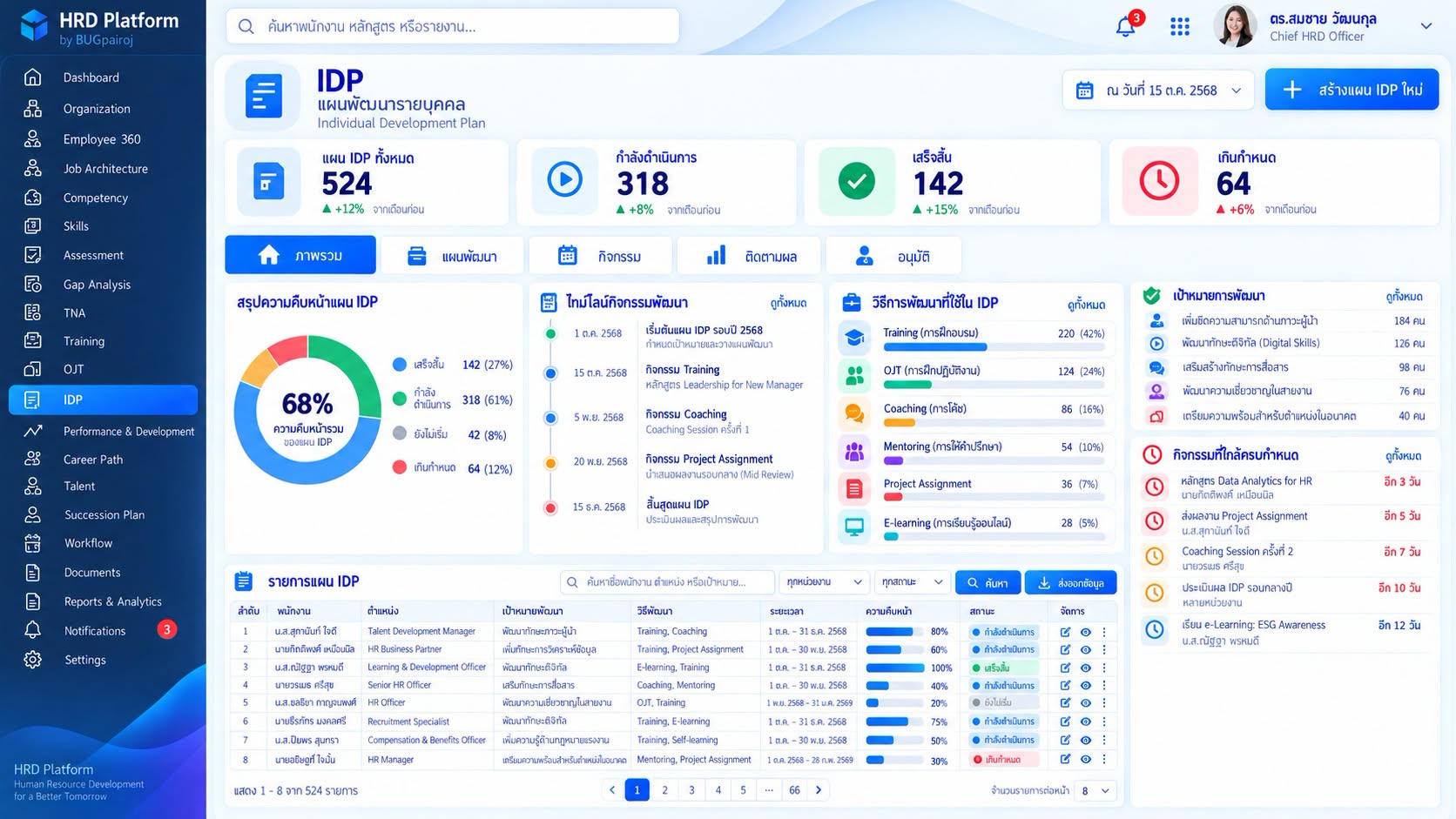
Task: Click the สร้างแผน IDP ใหม่ button
Action: 1352,90
